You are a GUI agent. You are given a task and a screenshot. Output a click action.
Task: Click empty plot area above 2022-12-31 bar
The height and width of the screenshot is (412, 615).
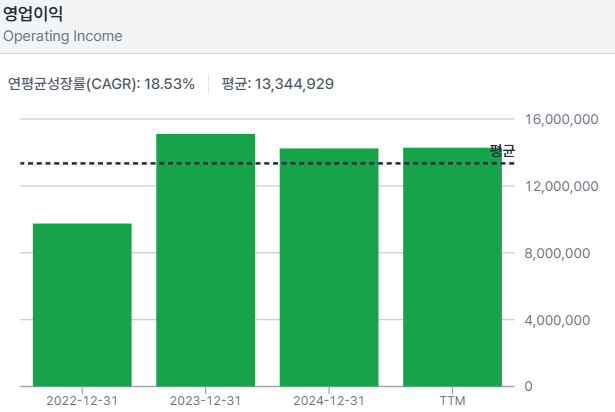(82, 190)
